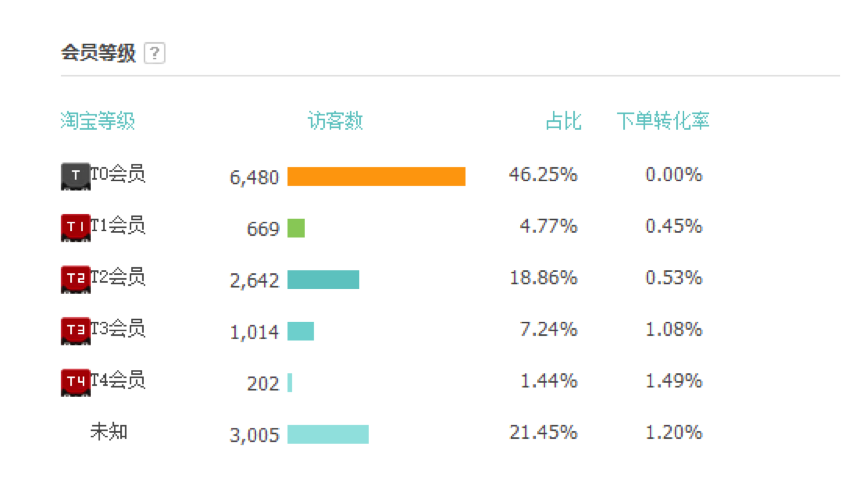Click the red T1 member badge icon
This screenshot has width=841, height=486.
pyautogui.click(x=76, y=228)
